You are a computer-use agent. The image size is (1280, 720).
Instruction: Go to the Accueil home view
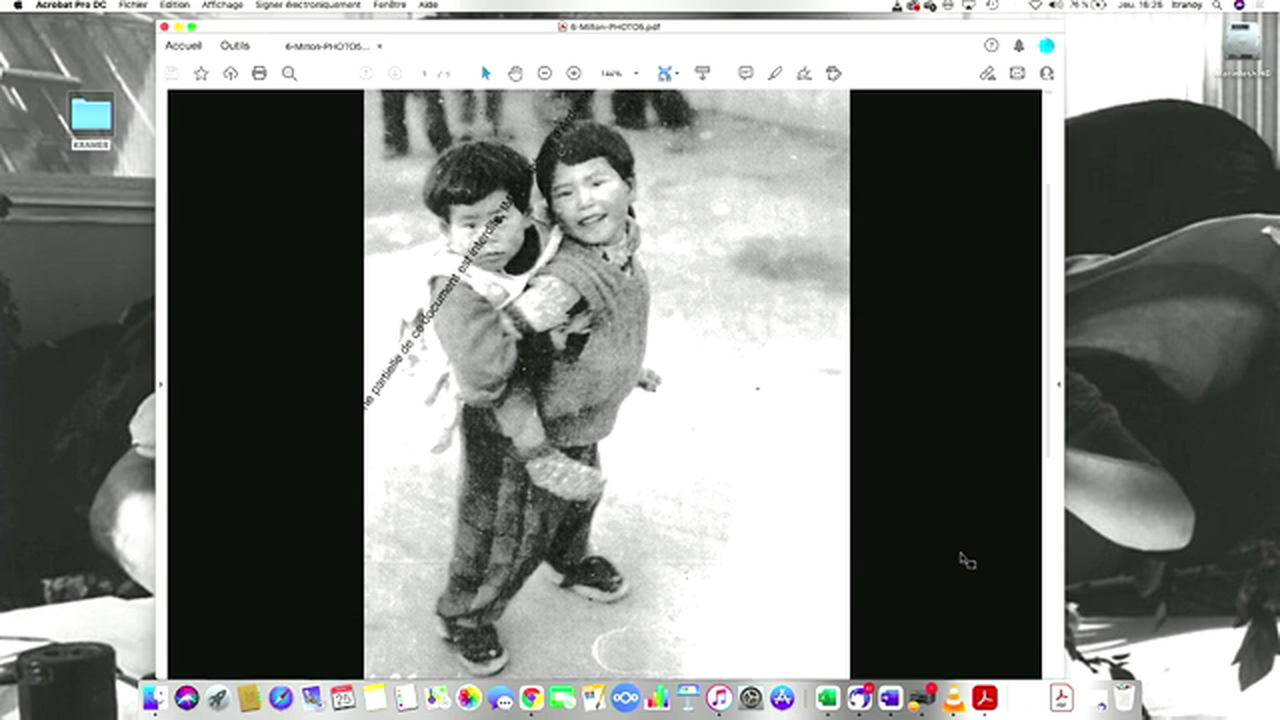[x=183, y=46]
